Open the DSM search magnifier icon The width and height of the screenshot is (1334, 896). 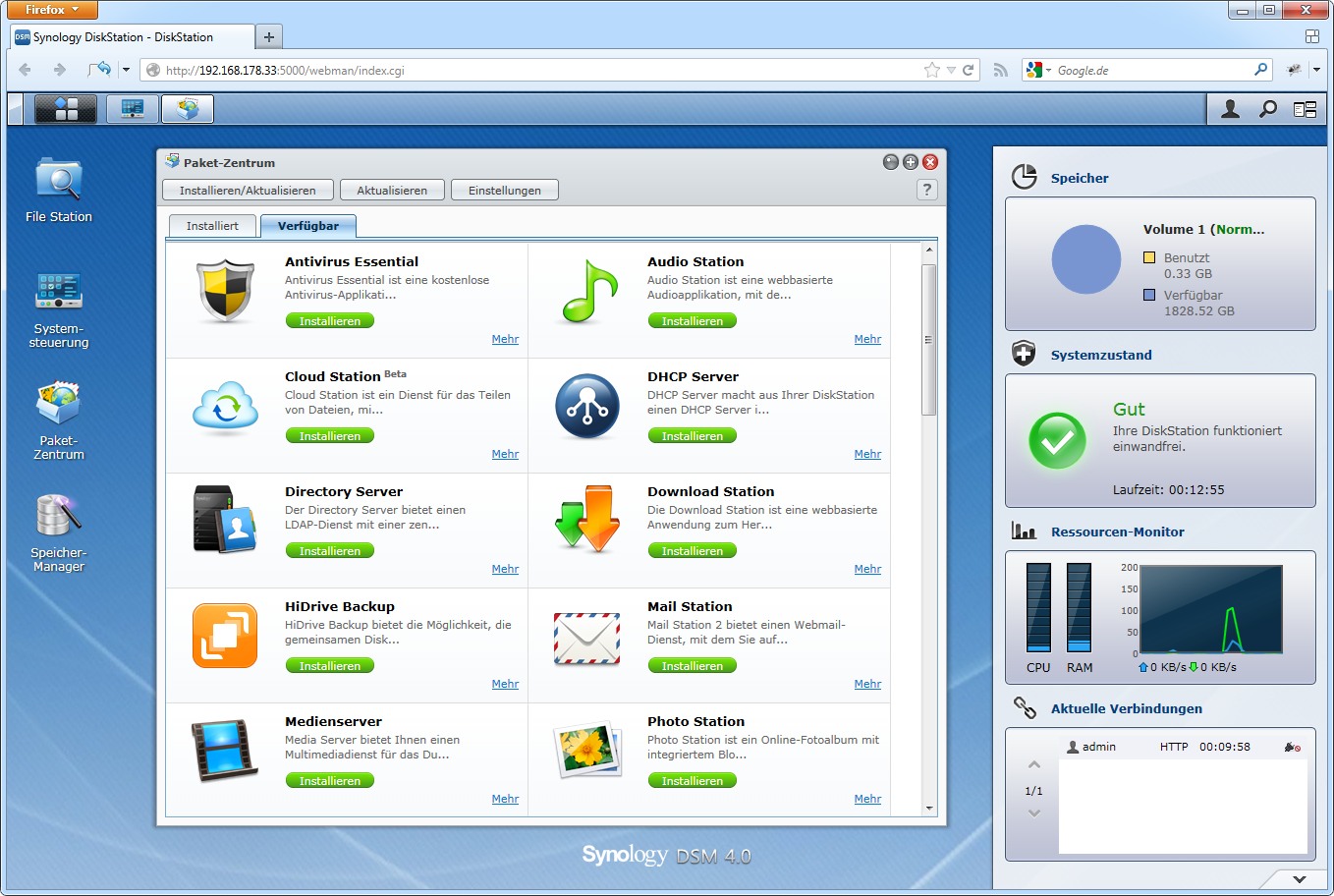pos(1268,109)
